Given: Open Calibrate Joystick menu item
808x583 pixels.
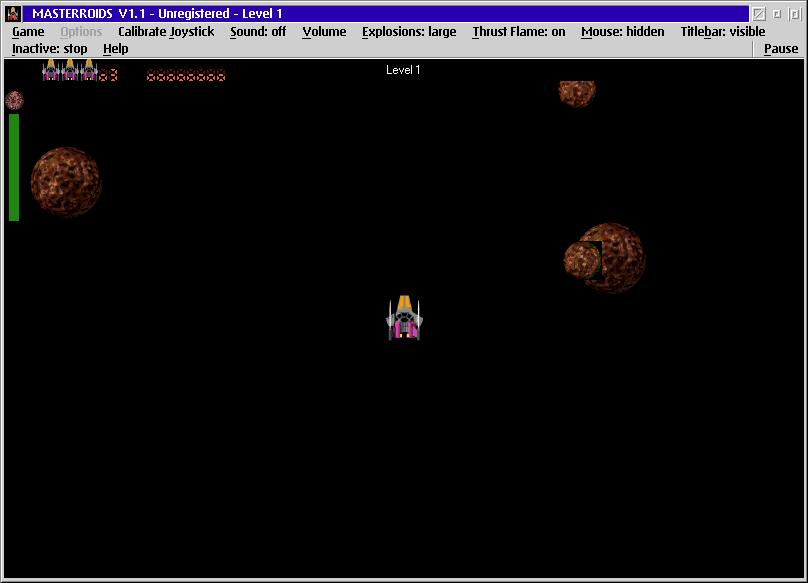Looking at the screenshot, I should point(166,32).
